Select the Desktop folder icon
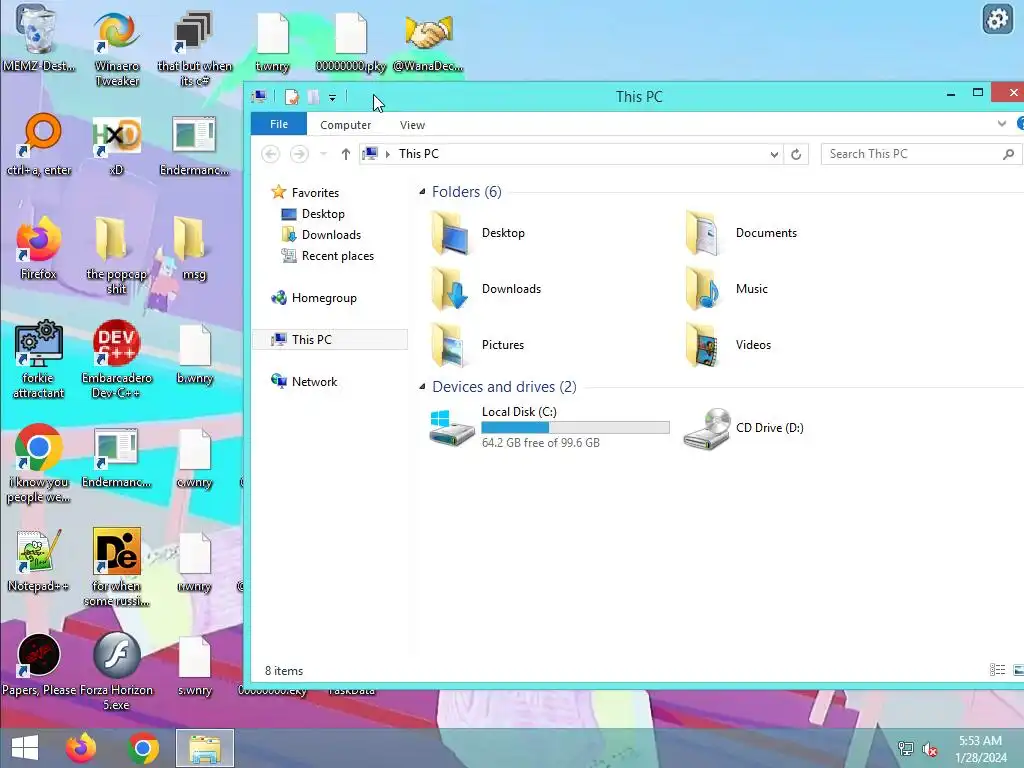Viewport: 1024px width, 768px height. pyautogui.click(x=449, y=233)
